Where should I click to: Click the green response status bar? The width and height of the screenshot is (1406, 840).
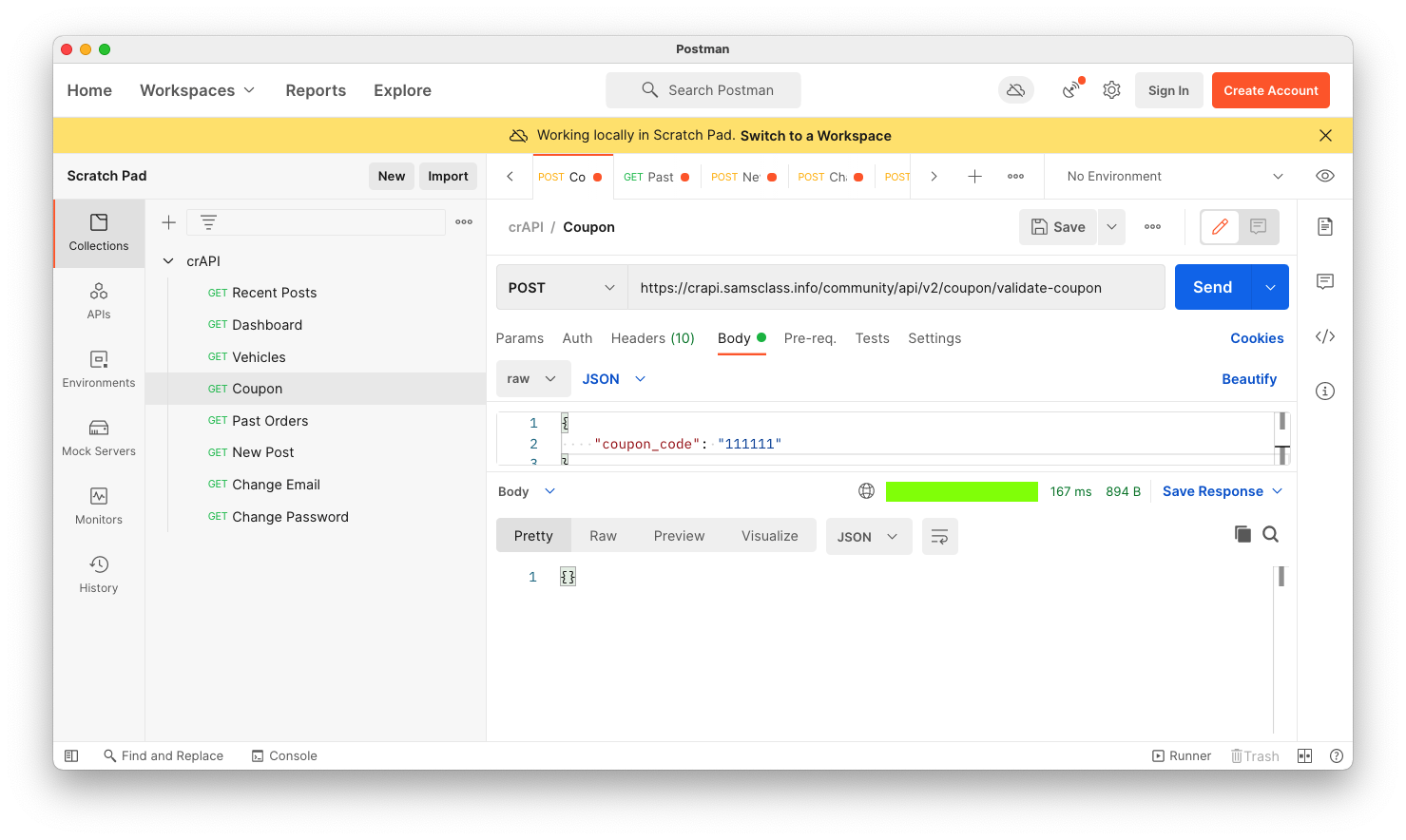coord(961,491)
